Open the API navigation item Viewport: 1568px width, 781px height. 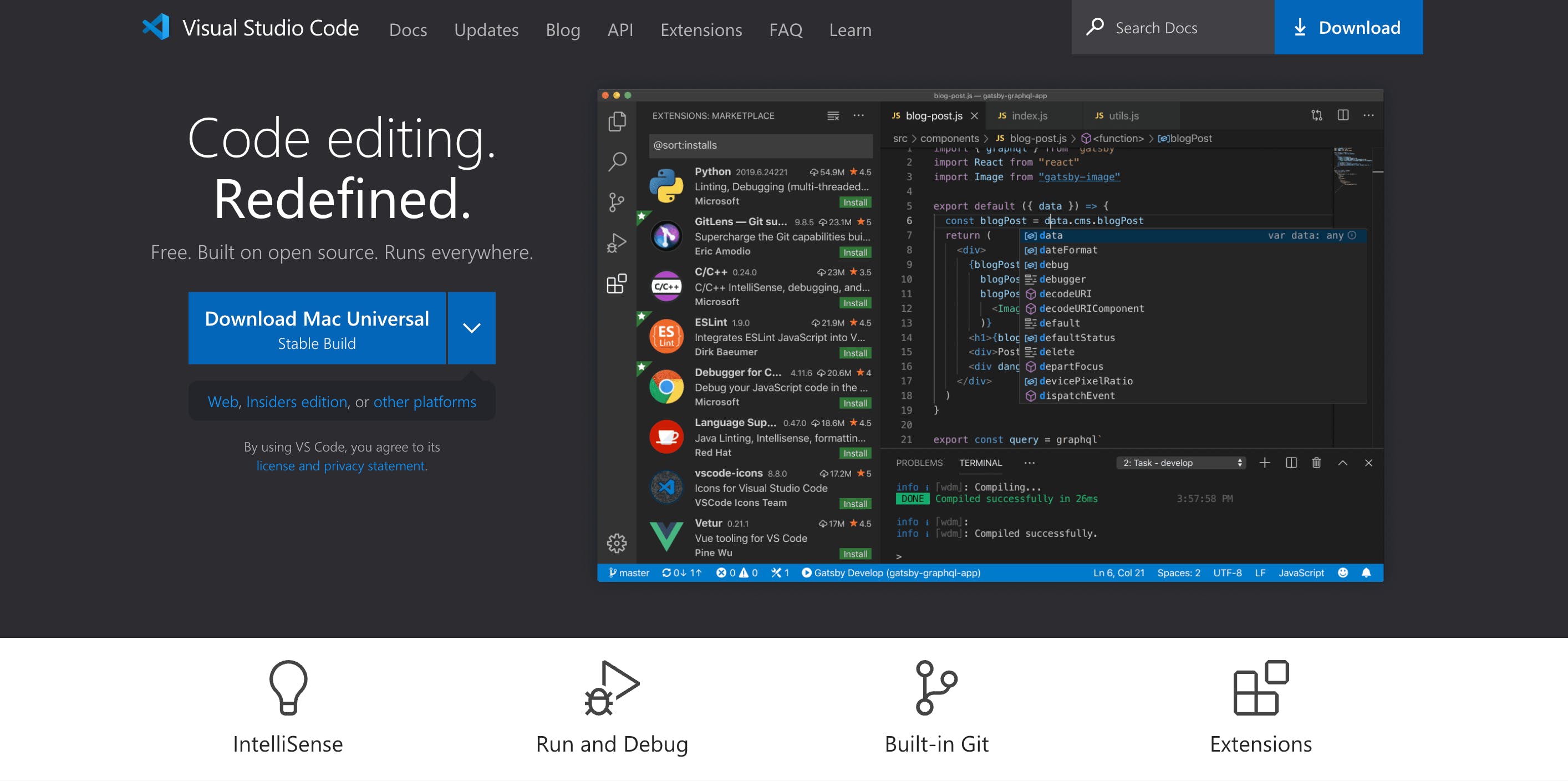point(620,29)
